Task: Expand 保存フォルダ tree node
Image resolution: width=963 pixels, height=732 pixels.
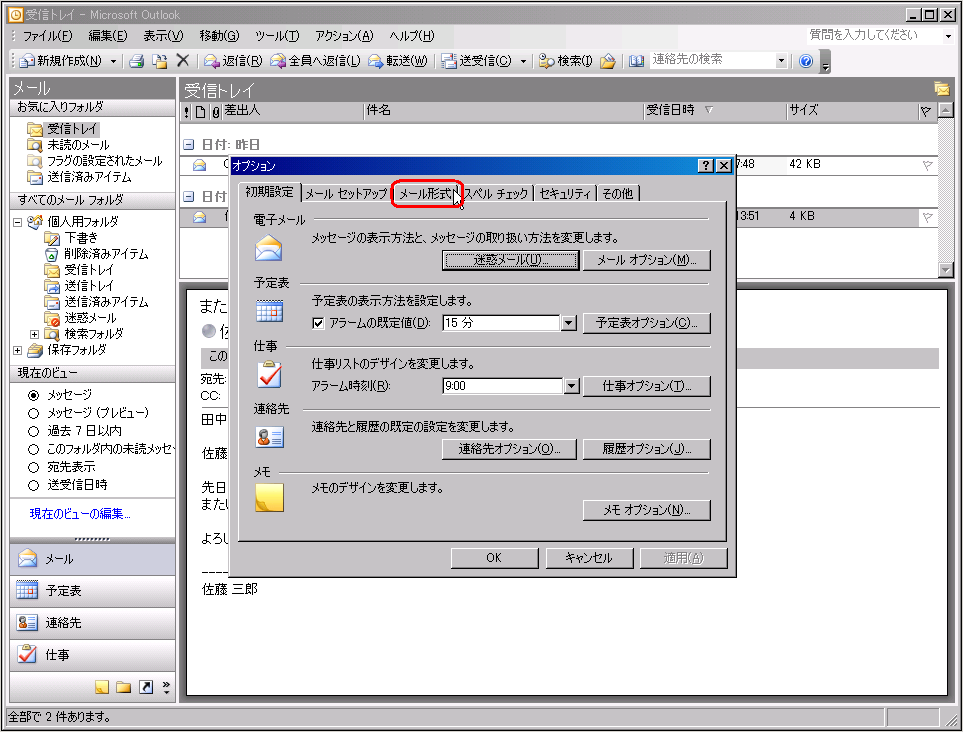Action: pyautogui.click(x=17, y=350)
